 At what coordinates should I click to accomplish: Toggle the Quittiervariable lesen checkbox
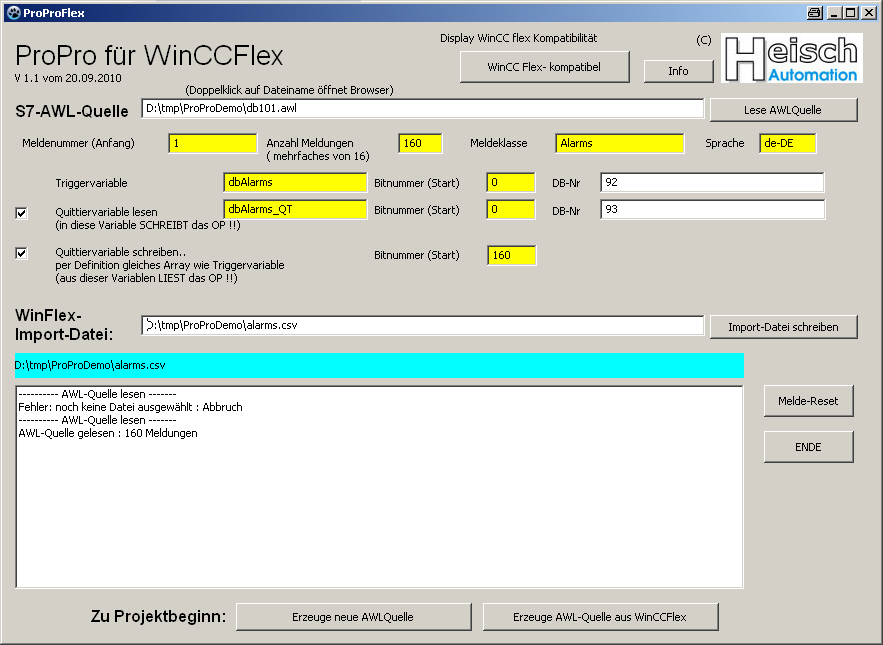coord(22,212)
